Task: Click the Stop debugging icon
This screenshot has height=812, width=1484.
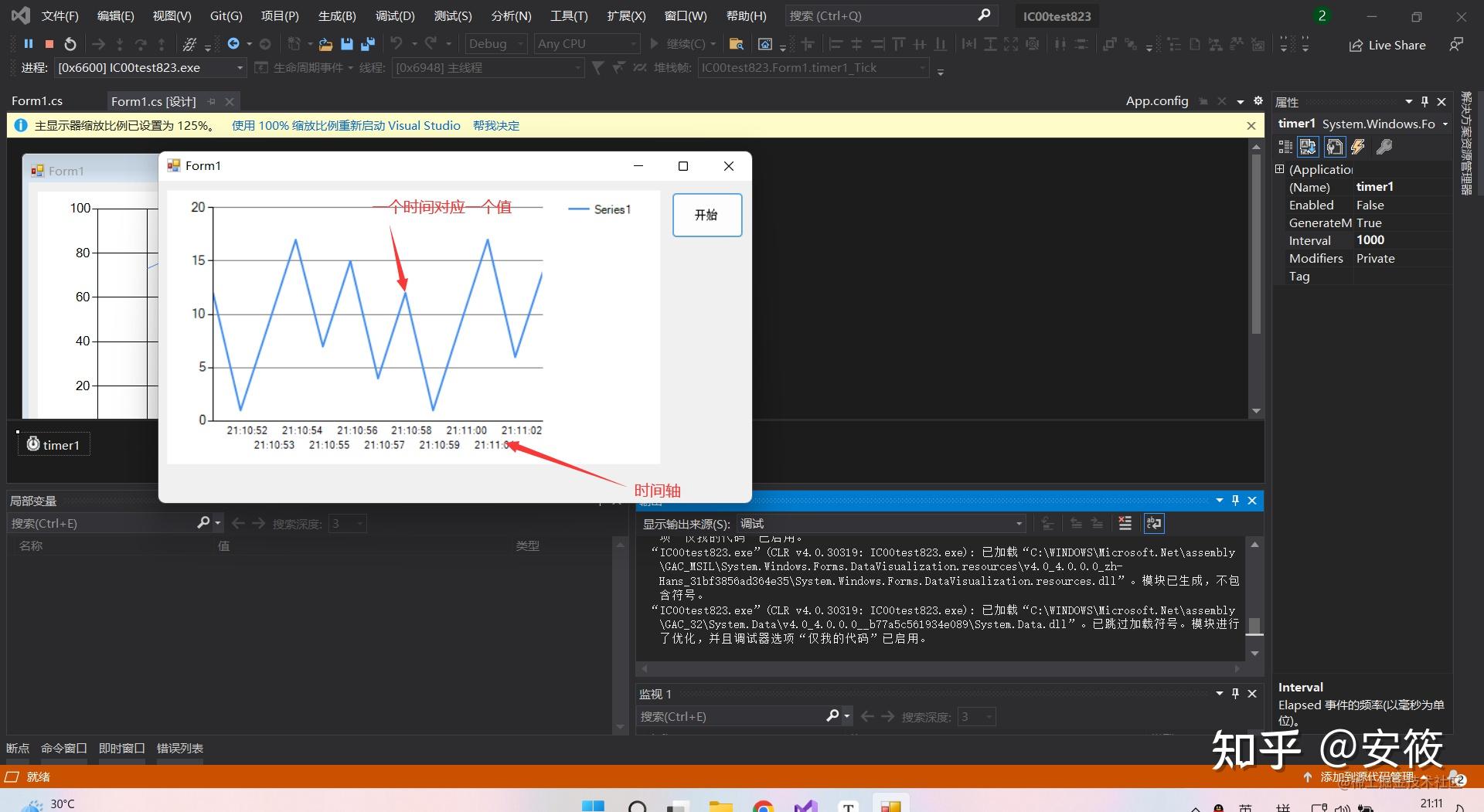Action: 48,44
